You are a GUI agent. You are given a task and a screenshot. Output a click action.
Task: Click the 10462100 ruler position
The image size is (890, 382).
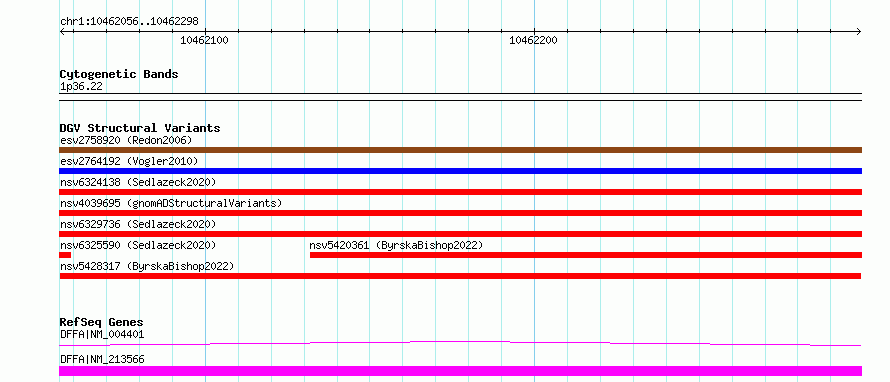tap(204, 40)
